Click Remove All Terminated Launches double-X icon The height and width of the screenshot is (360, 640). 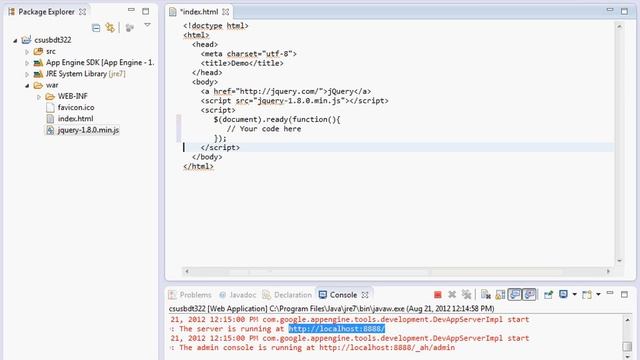pos(466,295)
